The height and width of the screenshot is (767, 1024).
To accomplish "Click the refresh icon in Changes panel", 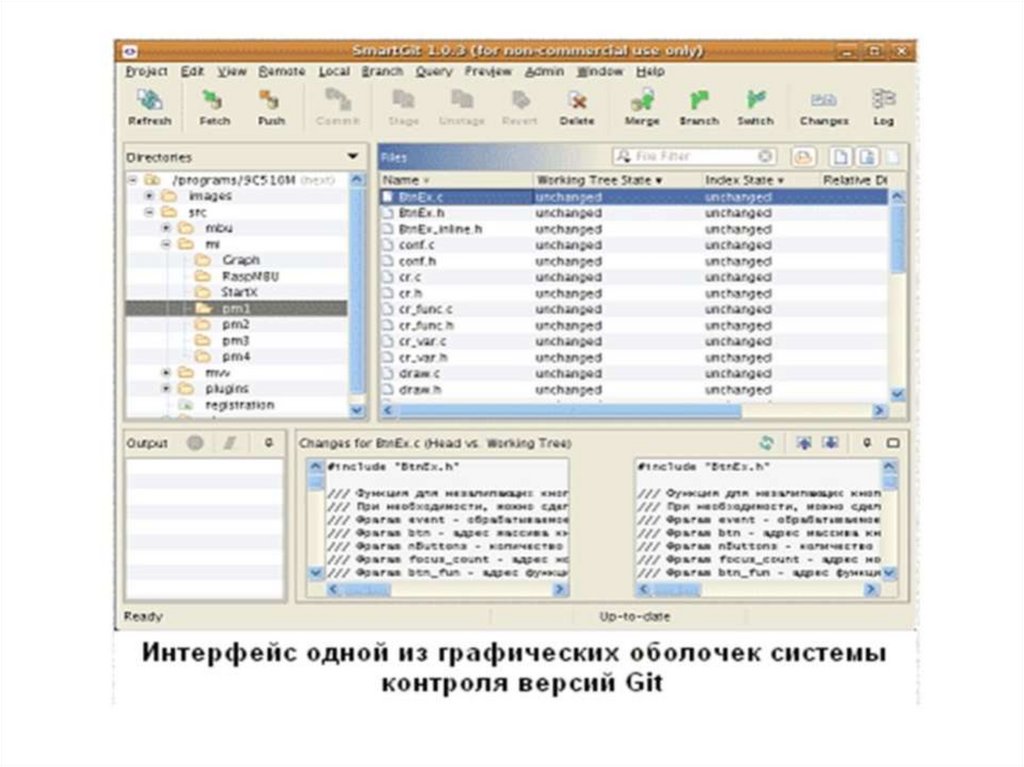I will click(767, 443).
